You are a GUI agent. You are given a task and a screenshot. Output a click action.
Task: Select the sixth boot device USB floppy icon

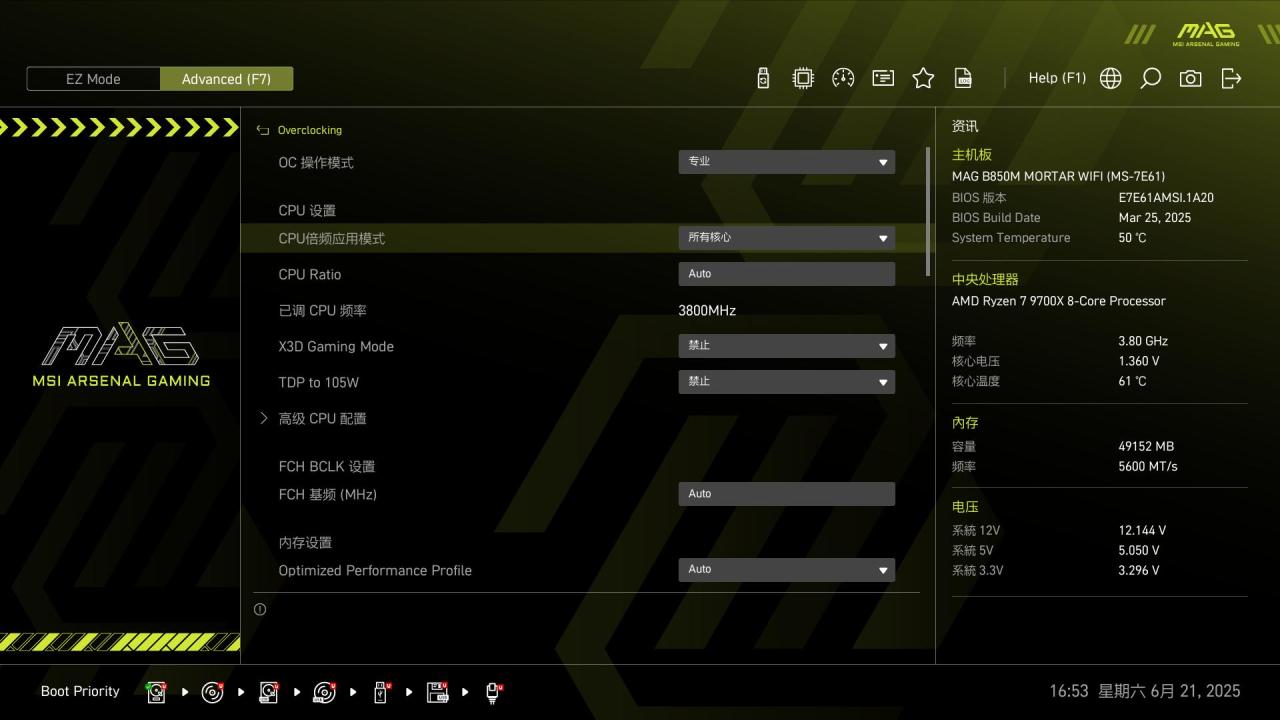pyautogui.click(x=437, y=692)
